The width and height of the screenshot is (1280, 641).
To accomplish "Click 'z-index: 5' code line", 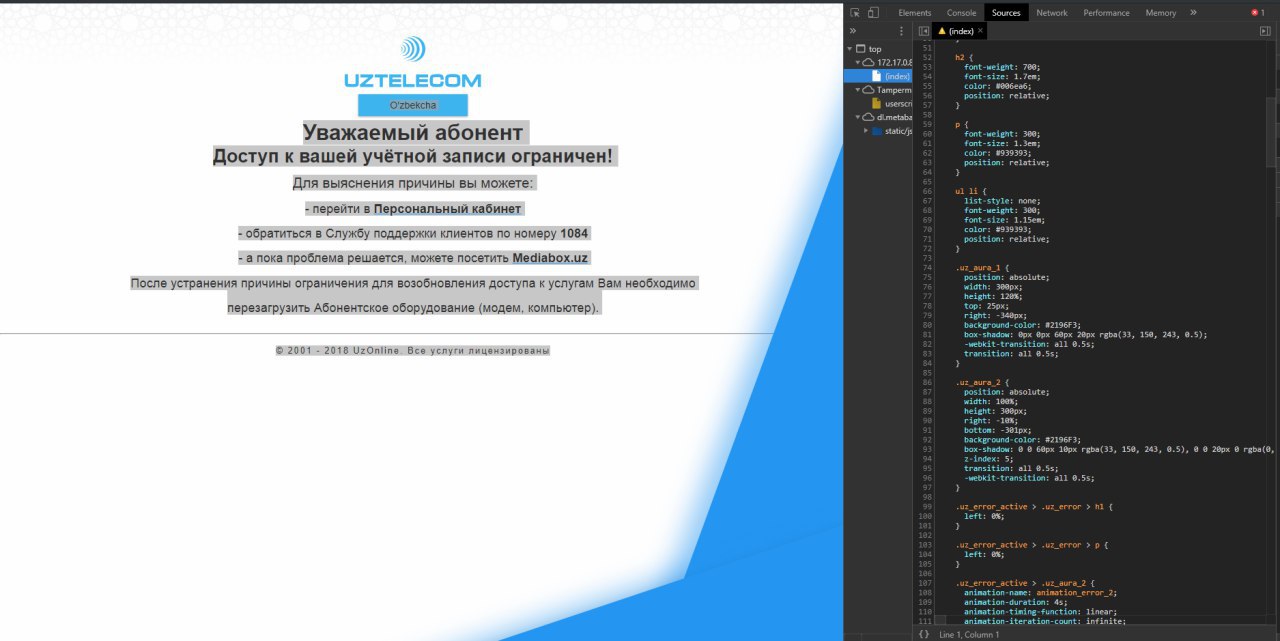I will [x=987, y=459].
